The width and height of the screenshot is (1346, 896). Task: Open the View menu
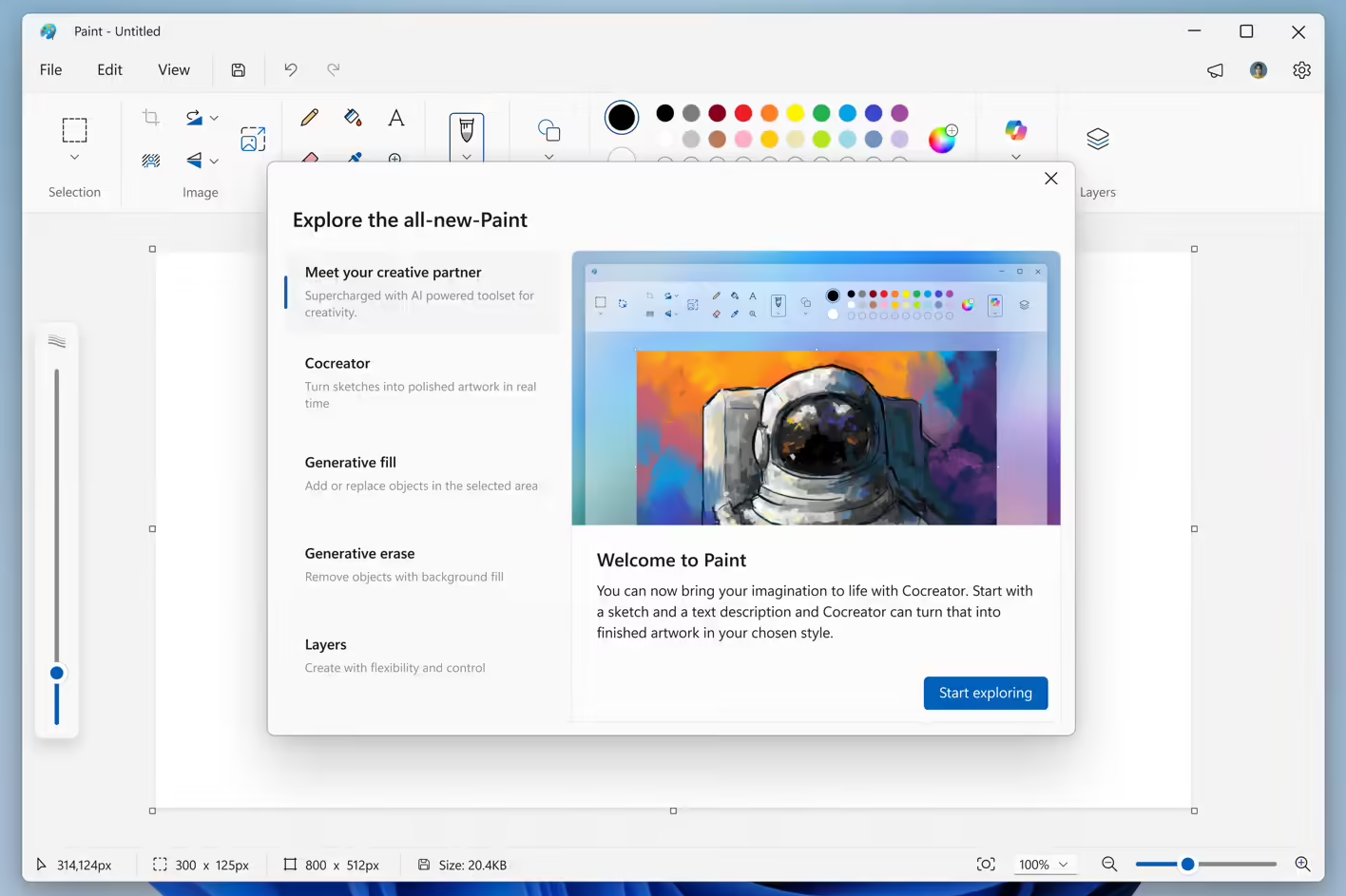coord(174,69)
